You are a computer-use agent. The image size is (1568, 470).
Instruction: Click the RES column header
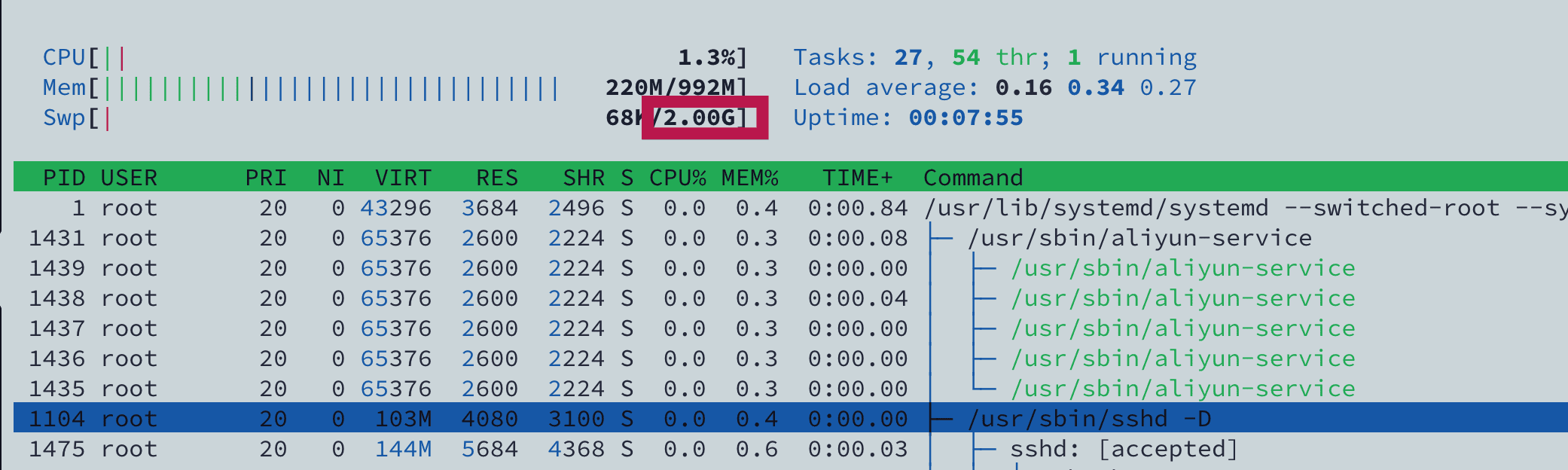[496, 178]
